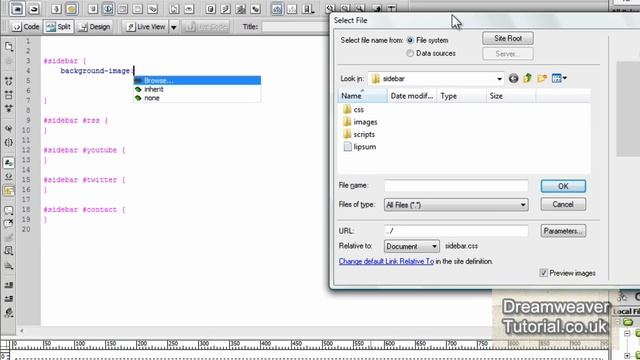
Task: Select the Data sources radio button
Action: [410, 53]
